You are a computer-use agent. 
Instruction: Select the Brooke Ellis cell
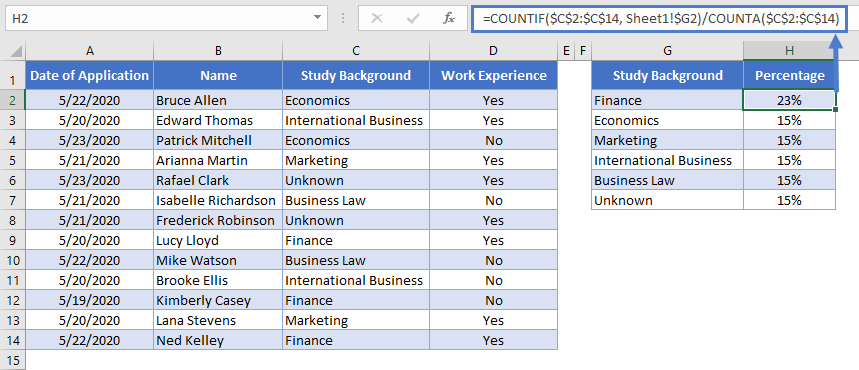[x=218, y=281]
